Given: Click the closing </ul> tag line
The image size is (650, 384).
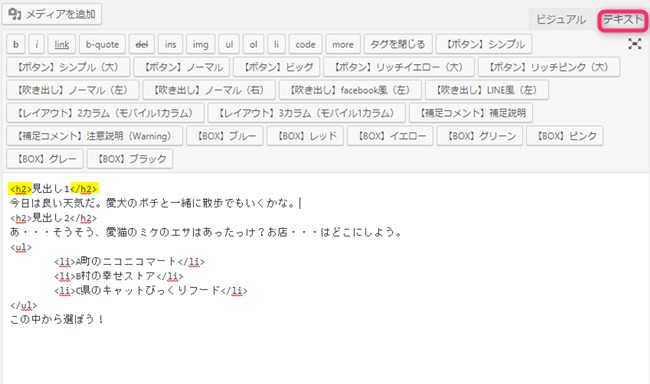Looking at the screenshot, I should (24, 305).
